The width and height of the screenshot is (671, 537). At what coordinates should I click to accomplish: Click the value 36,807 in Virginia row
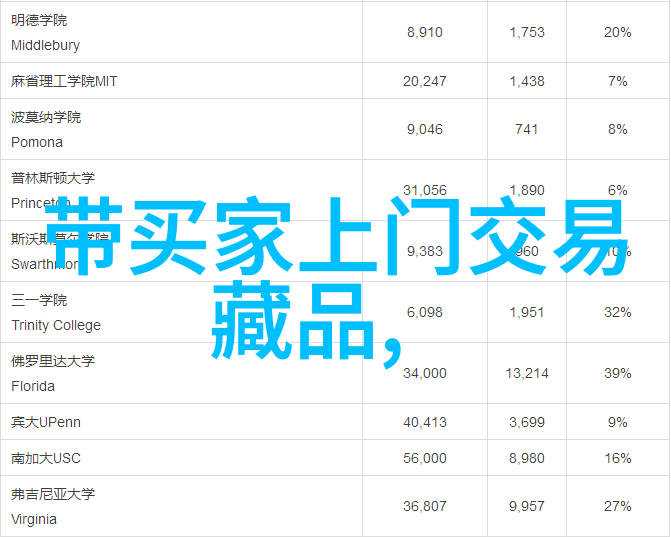[425, 506]
